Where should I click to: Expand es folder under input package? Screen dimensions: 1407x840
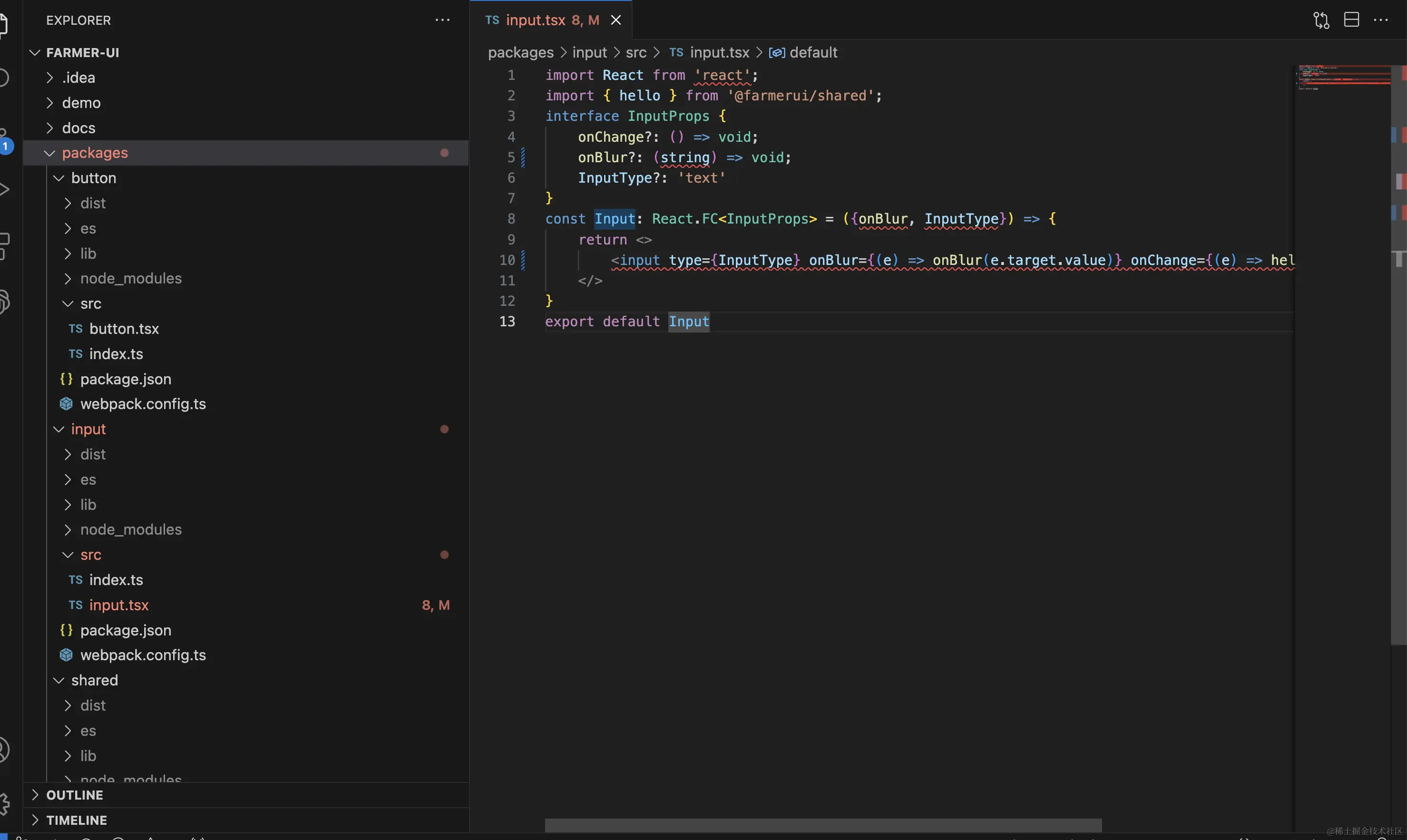[x=246, y=479]
